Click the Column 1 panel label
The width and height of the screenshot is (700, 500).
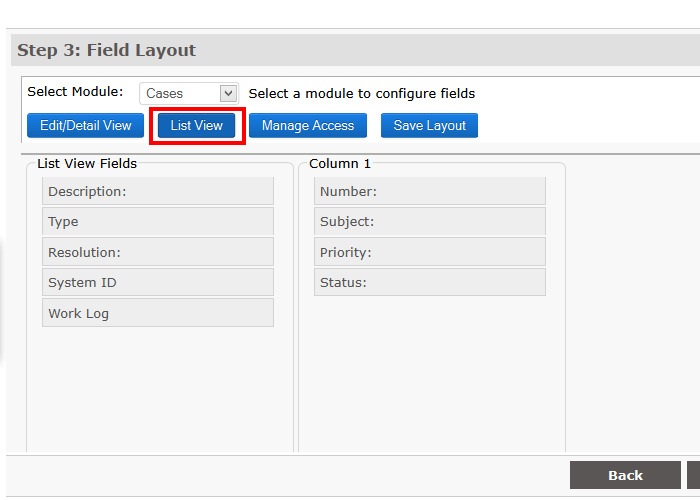coord(340,163)
